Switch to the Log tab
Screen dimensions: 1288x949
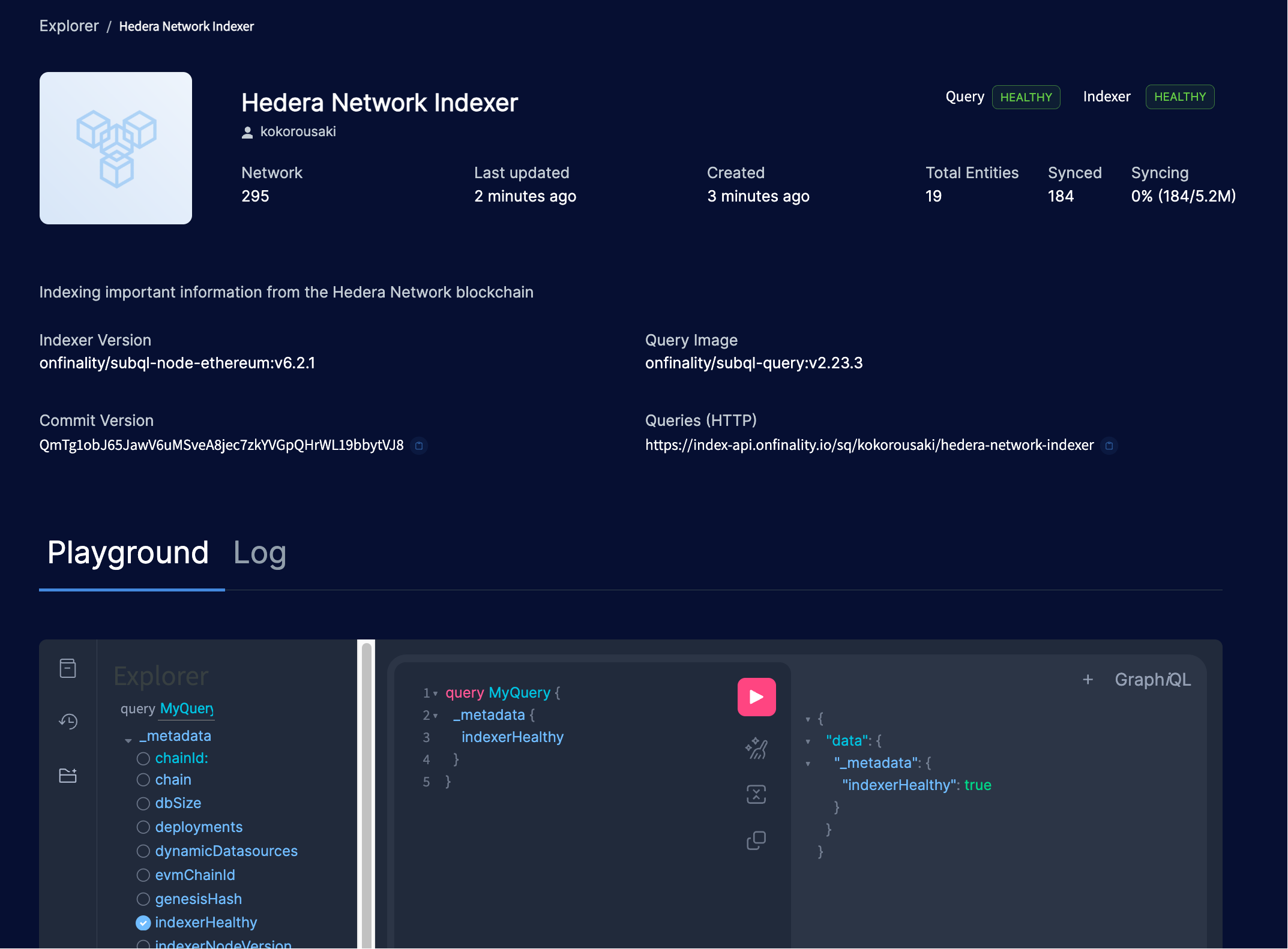[259, 552]
